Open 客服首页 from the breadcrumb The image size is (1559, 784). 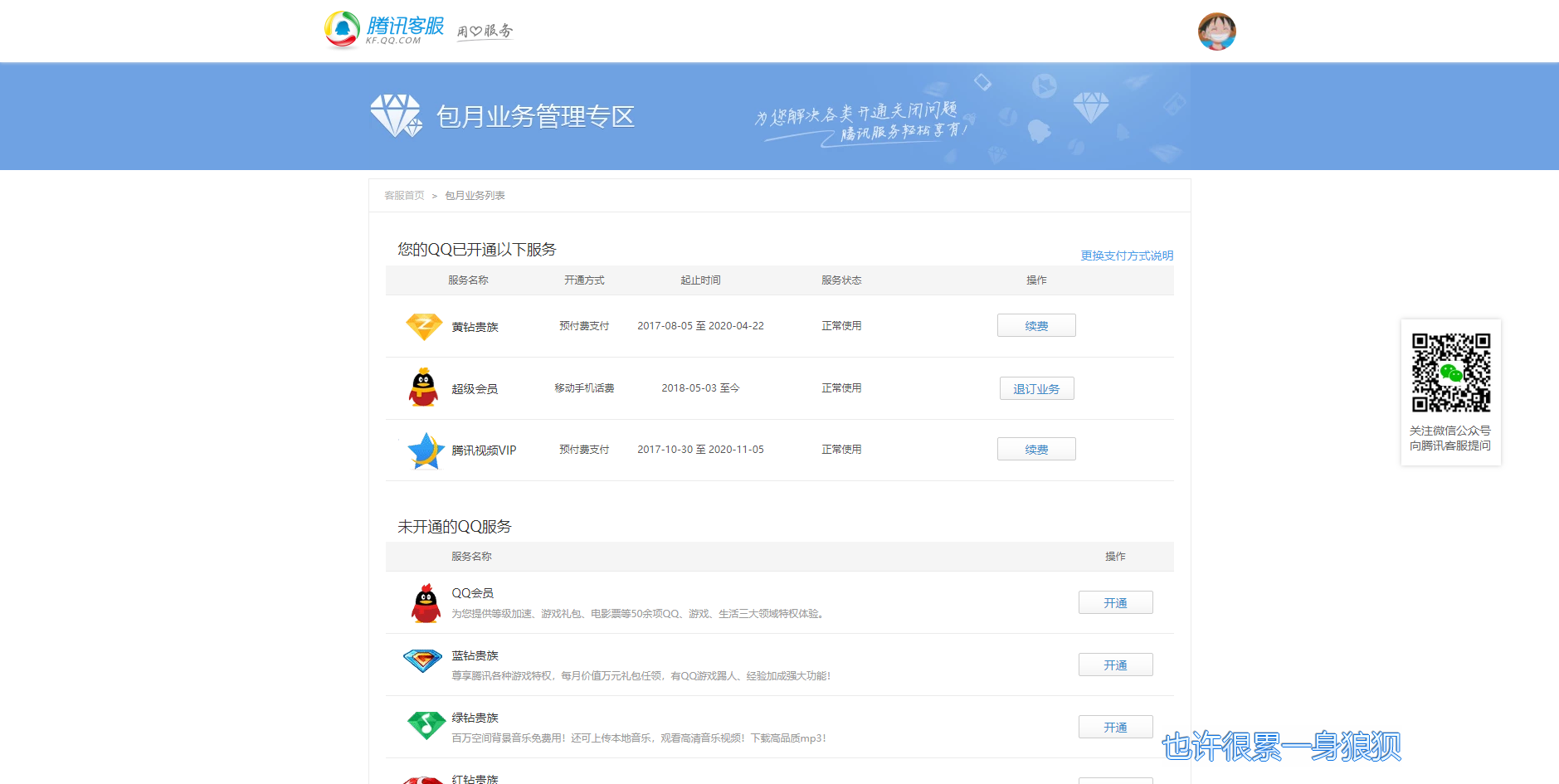(x=403, y=195)
